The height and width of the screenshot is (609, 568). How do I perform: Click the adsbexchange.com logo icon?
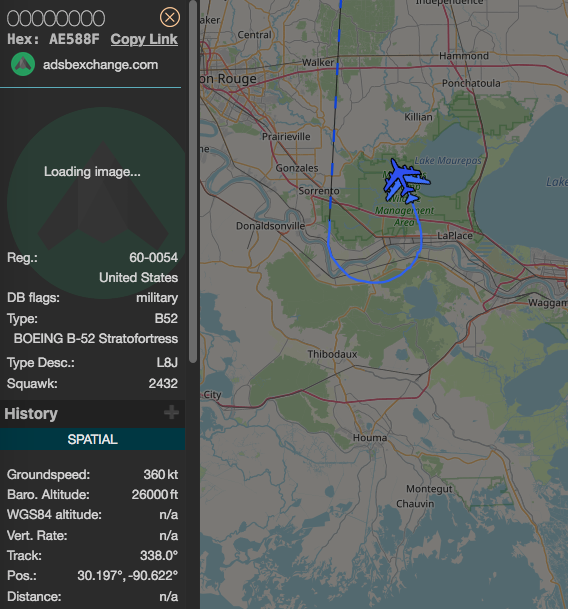pos(23,64)
